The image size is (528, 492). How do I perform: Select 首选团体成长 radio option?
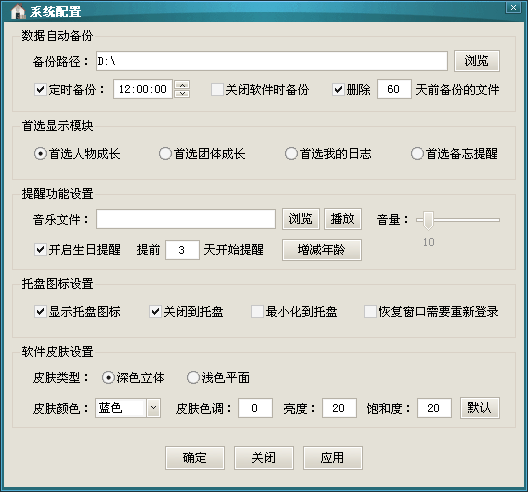tap(165, 154)
